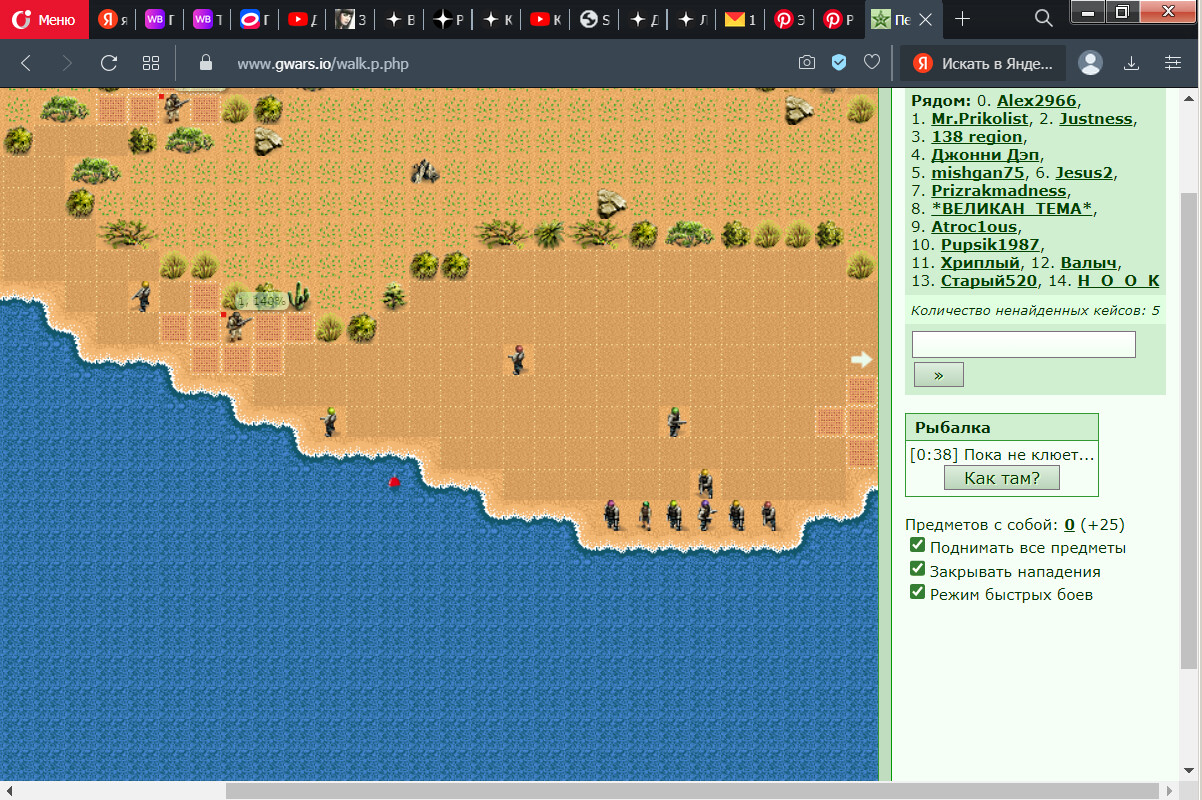The height and width of the screenshot is (800, 1202).
Task: Open Prizrakmadness player profile
Action: (x=999, y=191)
